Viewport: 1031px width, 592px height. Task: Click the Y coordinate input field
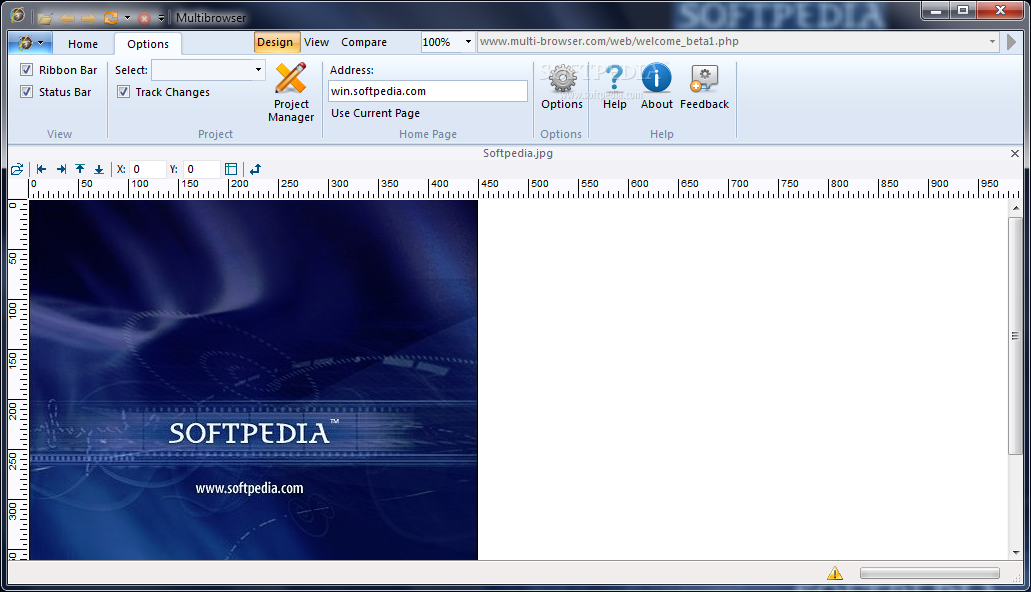coord(202,169)
